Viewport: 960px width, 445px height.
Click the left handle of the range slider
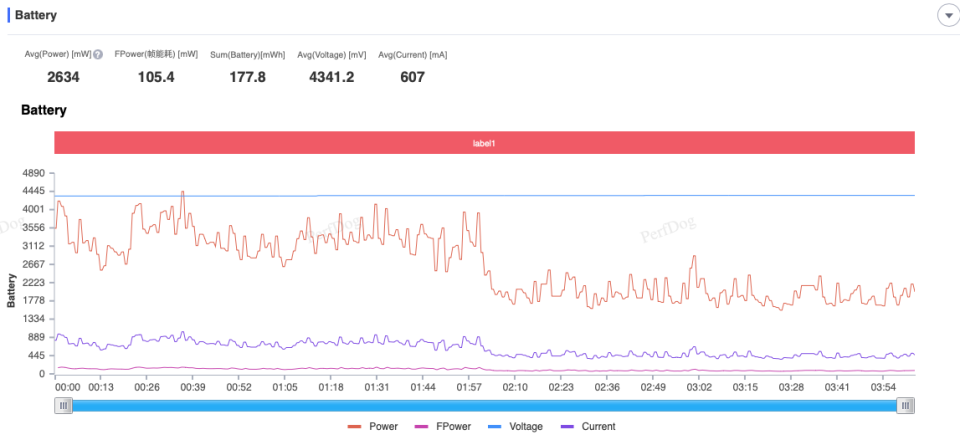point(63,405)
